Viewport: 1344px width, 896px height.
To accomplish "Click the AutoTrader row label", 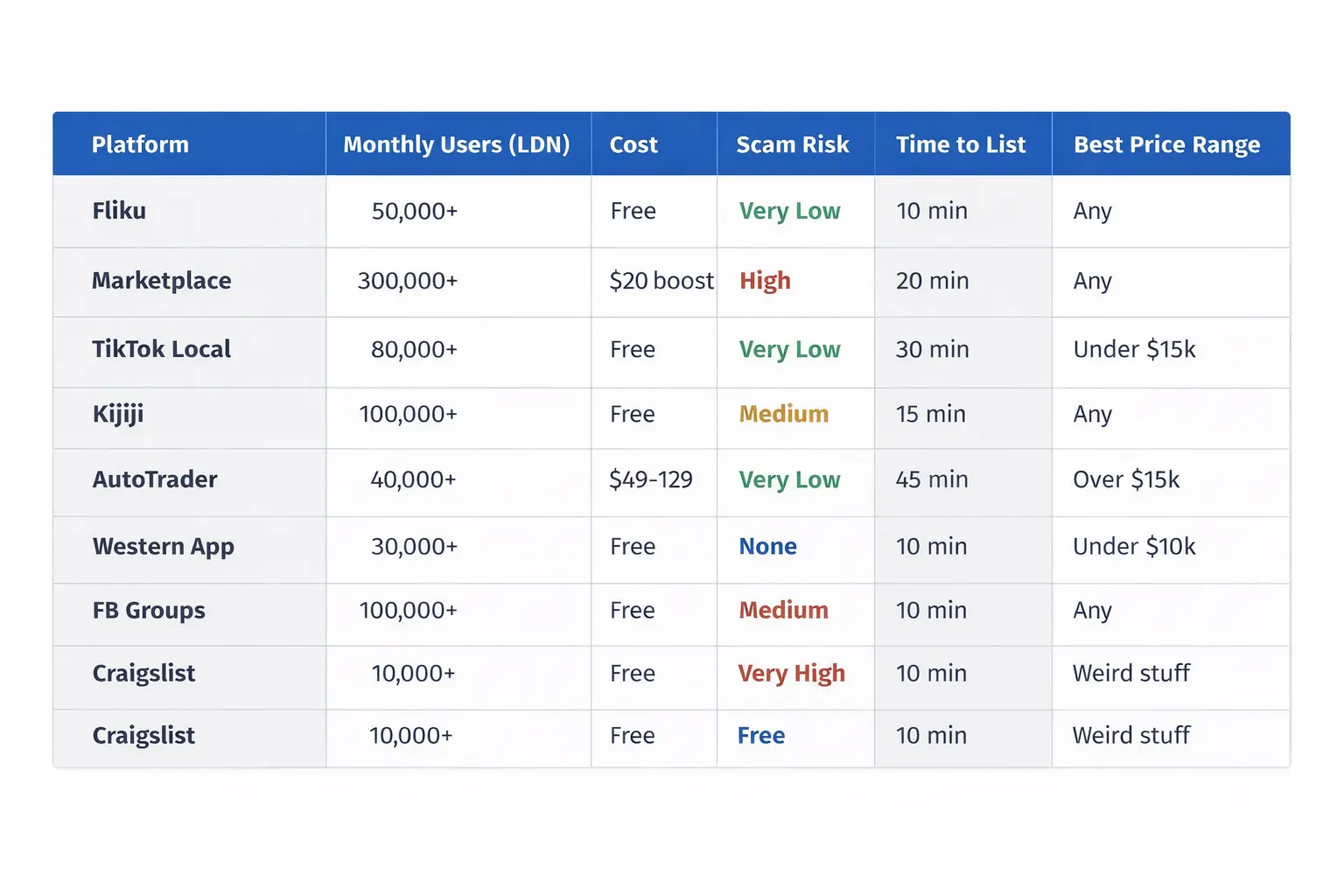I will [x=154, y=479].
